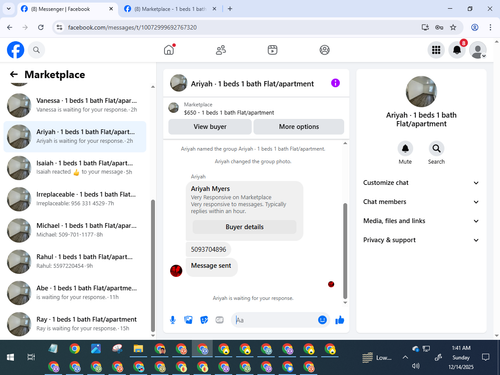500x375 pixels.
Task: Choose a GIF icon in composer
Action: point(219,320)
